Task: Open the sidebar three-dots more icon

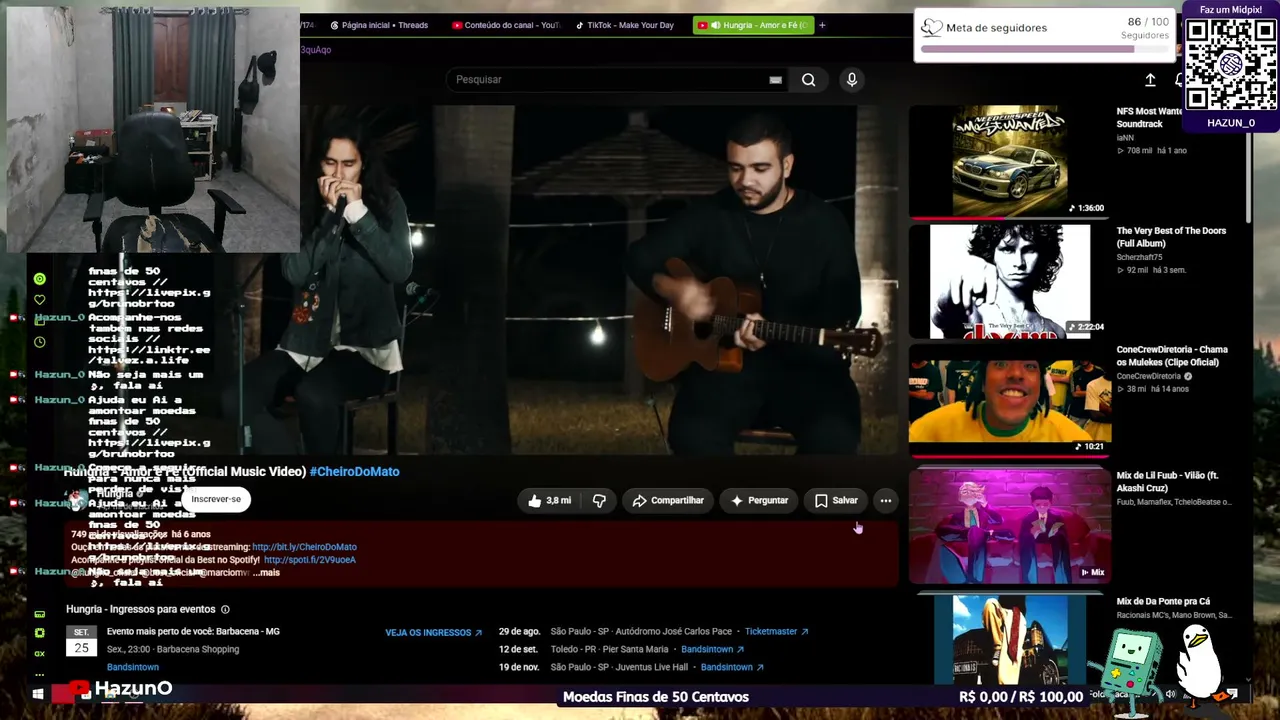Action: [40, 674]
